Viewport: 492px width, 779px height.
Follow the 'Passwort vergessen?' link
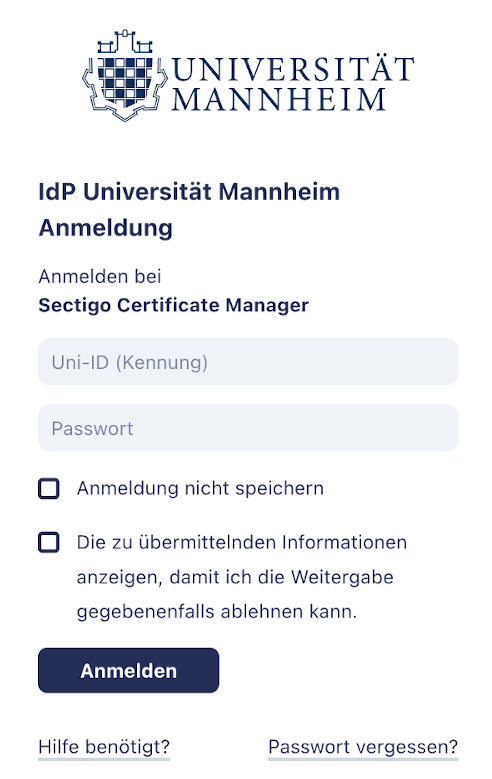[x=363, y=747]
